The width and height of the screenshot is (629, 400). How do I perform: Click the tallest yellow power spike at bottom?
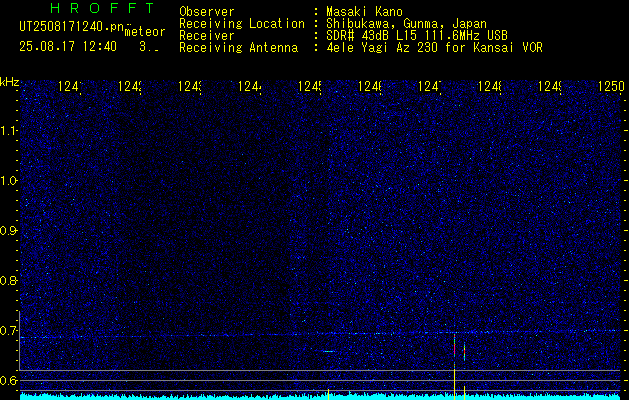click(455, 383)
